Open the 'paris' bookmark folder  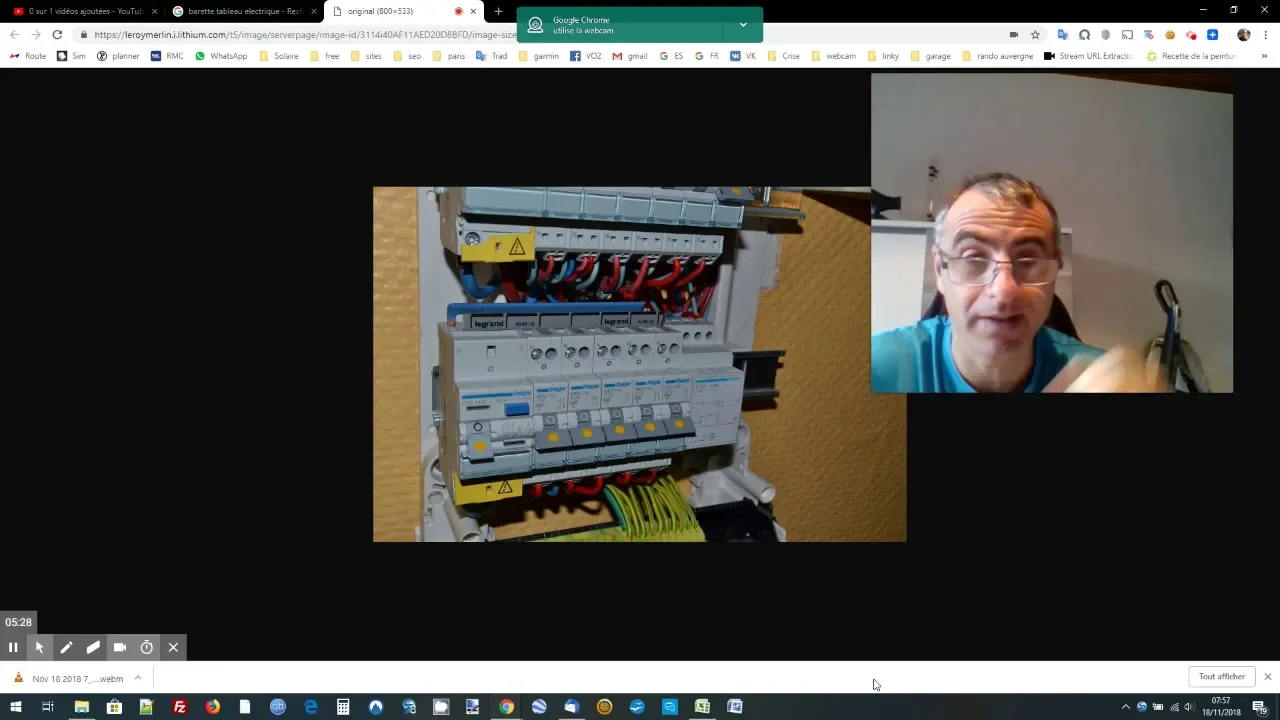pyautogui.click(x=448, y=56)
